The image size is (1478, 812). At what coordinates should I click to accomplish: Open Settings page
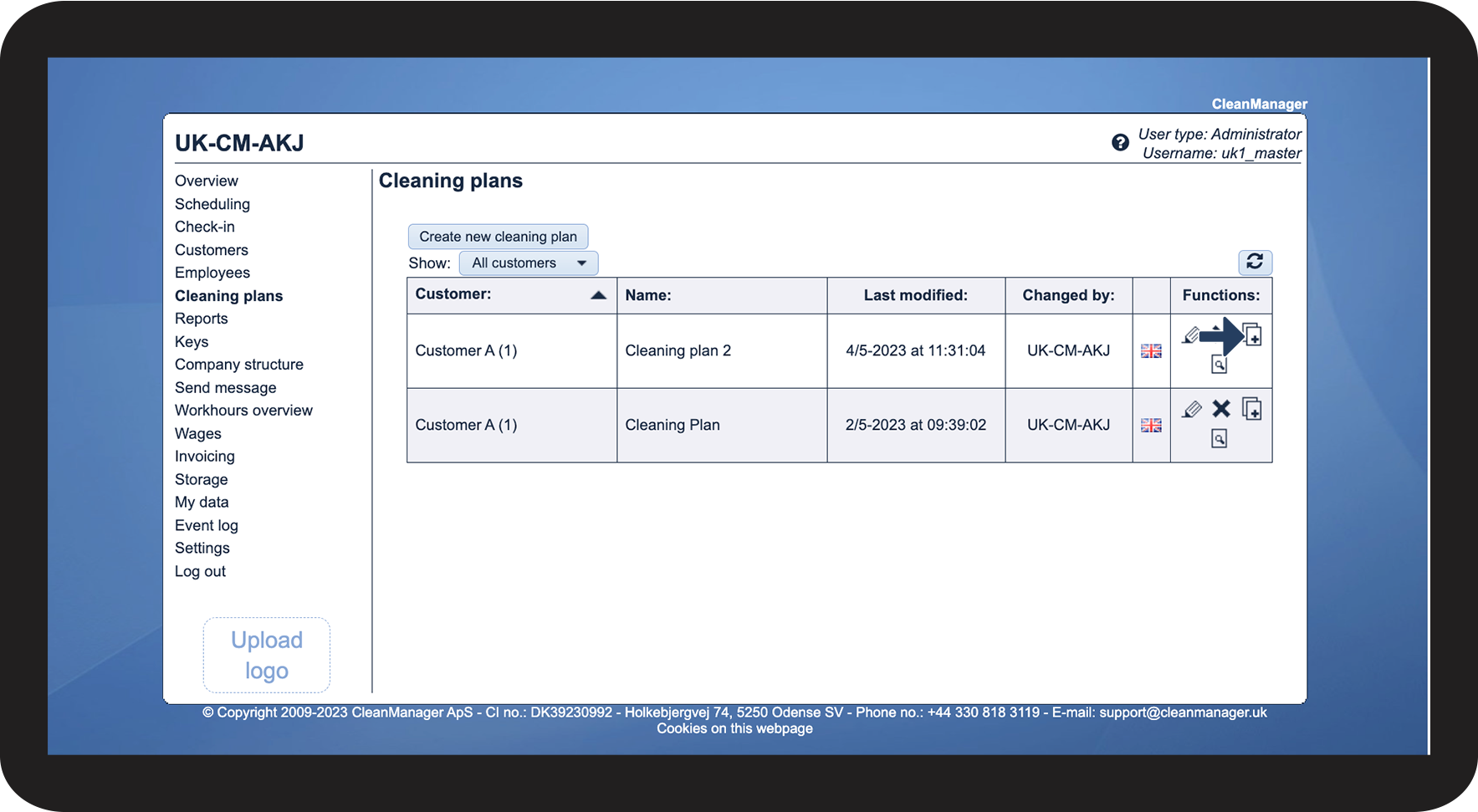202,549
